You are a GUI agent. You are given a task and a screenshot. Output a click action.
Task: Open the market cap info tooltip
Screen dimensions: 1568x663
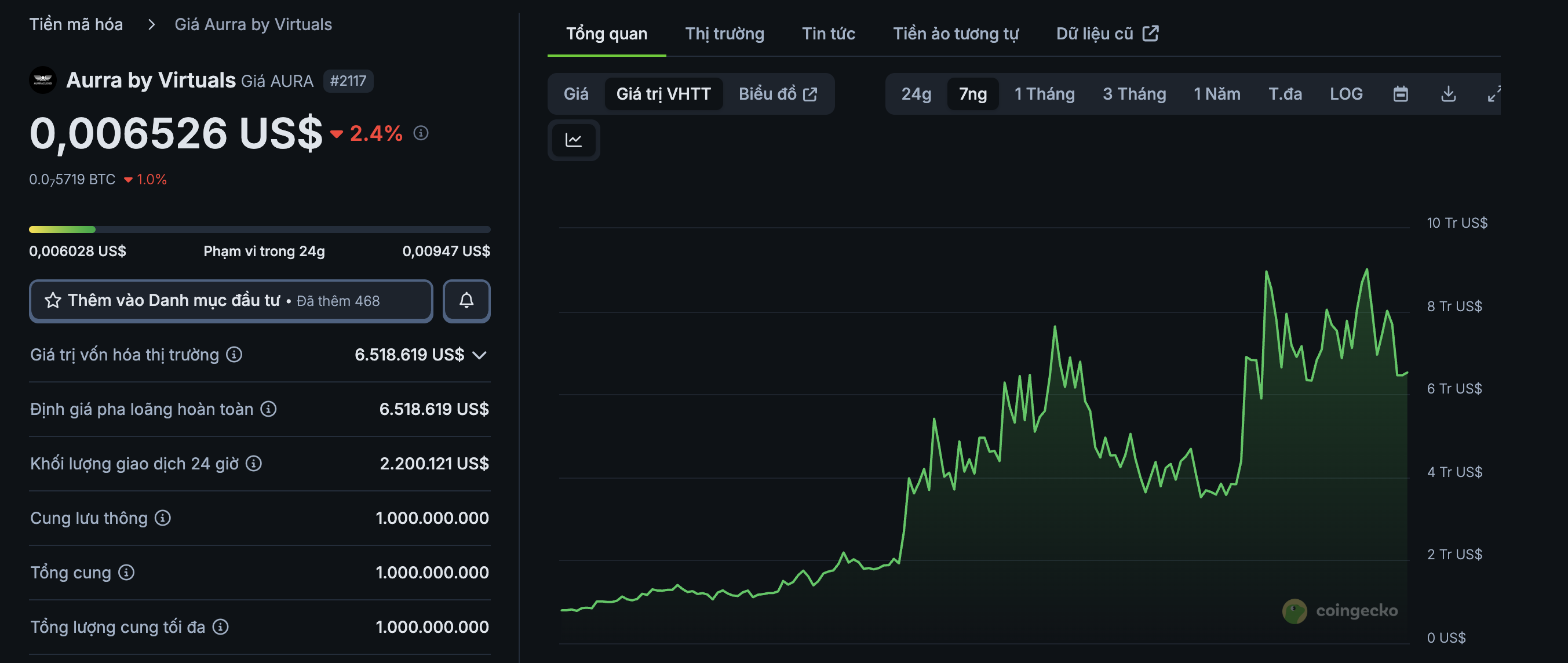tap(234, 355)
